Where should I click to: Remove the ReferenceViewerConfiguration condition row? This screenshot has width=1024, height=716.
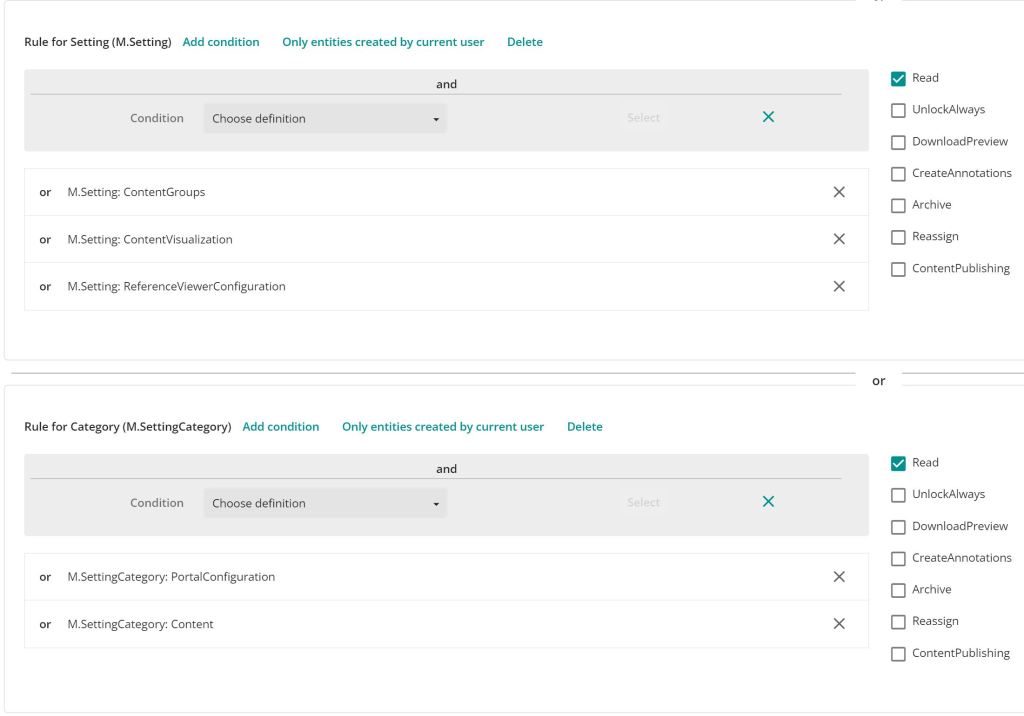(x=839, y=286)
